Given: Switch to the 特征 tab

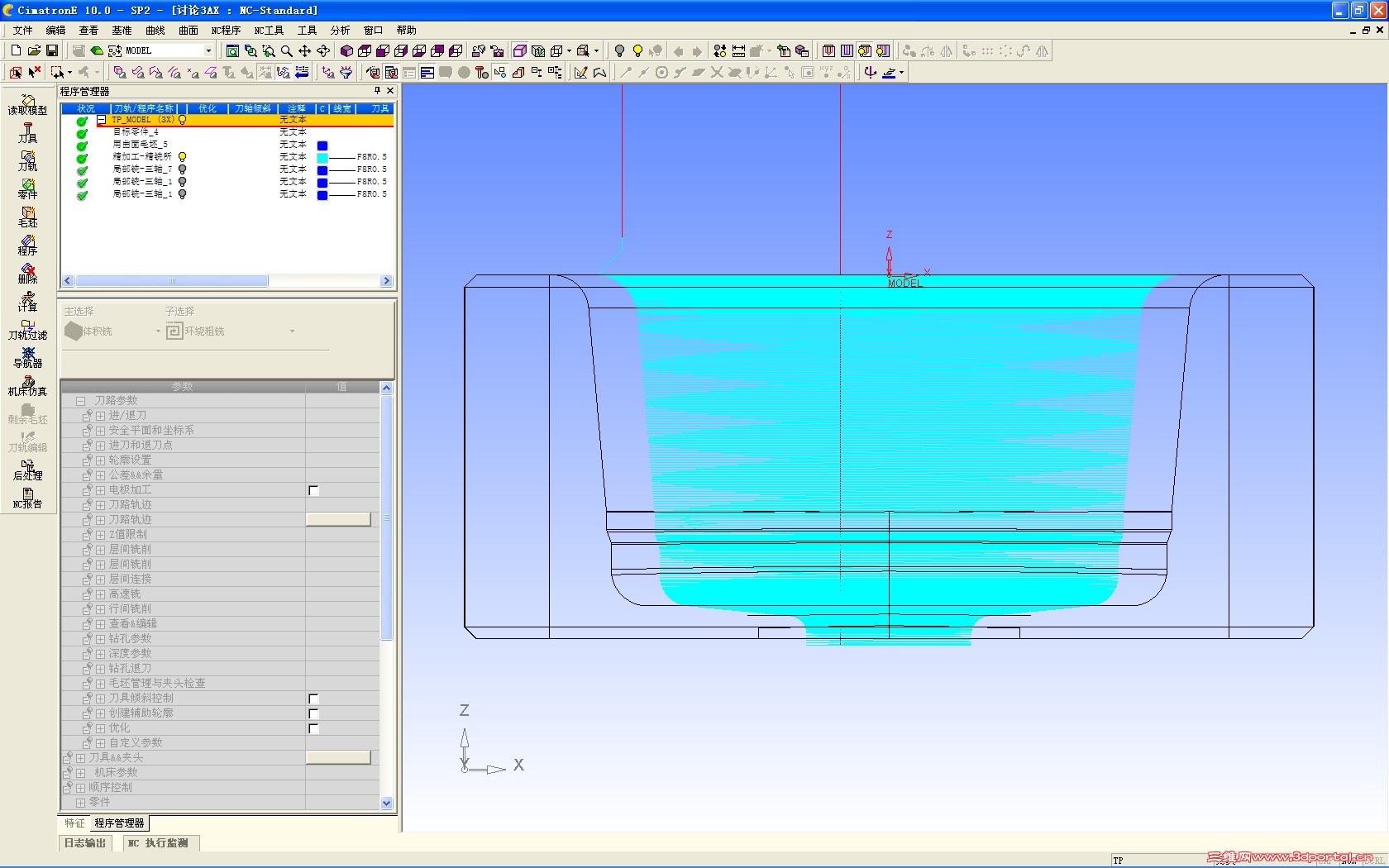Looking at the screenshot, I should (x=74, y=823).
